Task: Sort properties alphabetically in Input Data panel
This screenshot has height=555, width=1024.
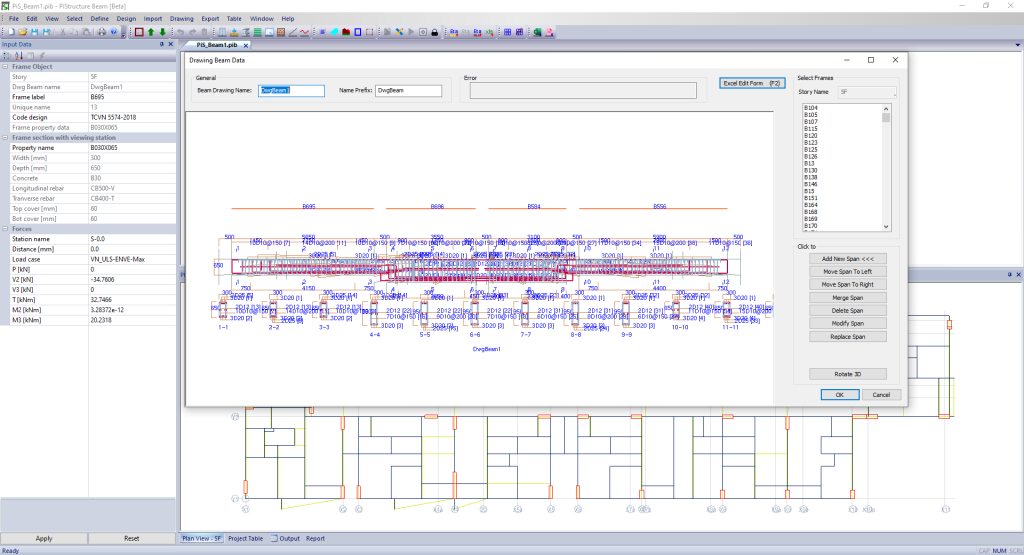Action: 17,55
